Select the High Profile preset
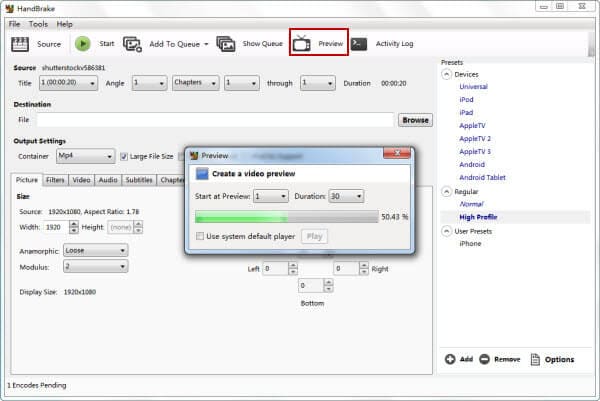Image resolution: width=600 pixels, height=401 pixels. coord(478,217)
